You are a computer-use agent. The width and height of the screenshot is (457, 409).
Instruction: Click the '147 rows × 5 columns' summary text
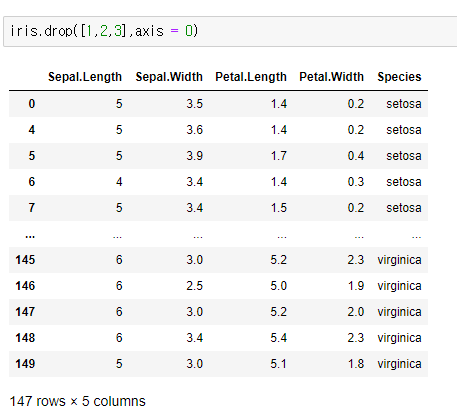[77, 401]
